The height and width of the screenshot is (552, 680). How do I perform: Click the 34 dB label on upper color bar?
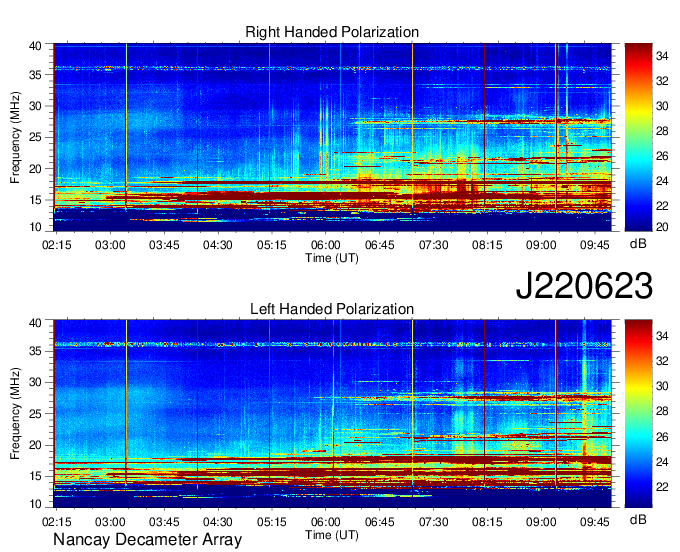pyautogui.click(x=662, y=56)
